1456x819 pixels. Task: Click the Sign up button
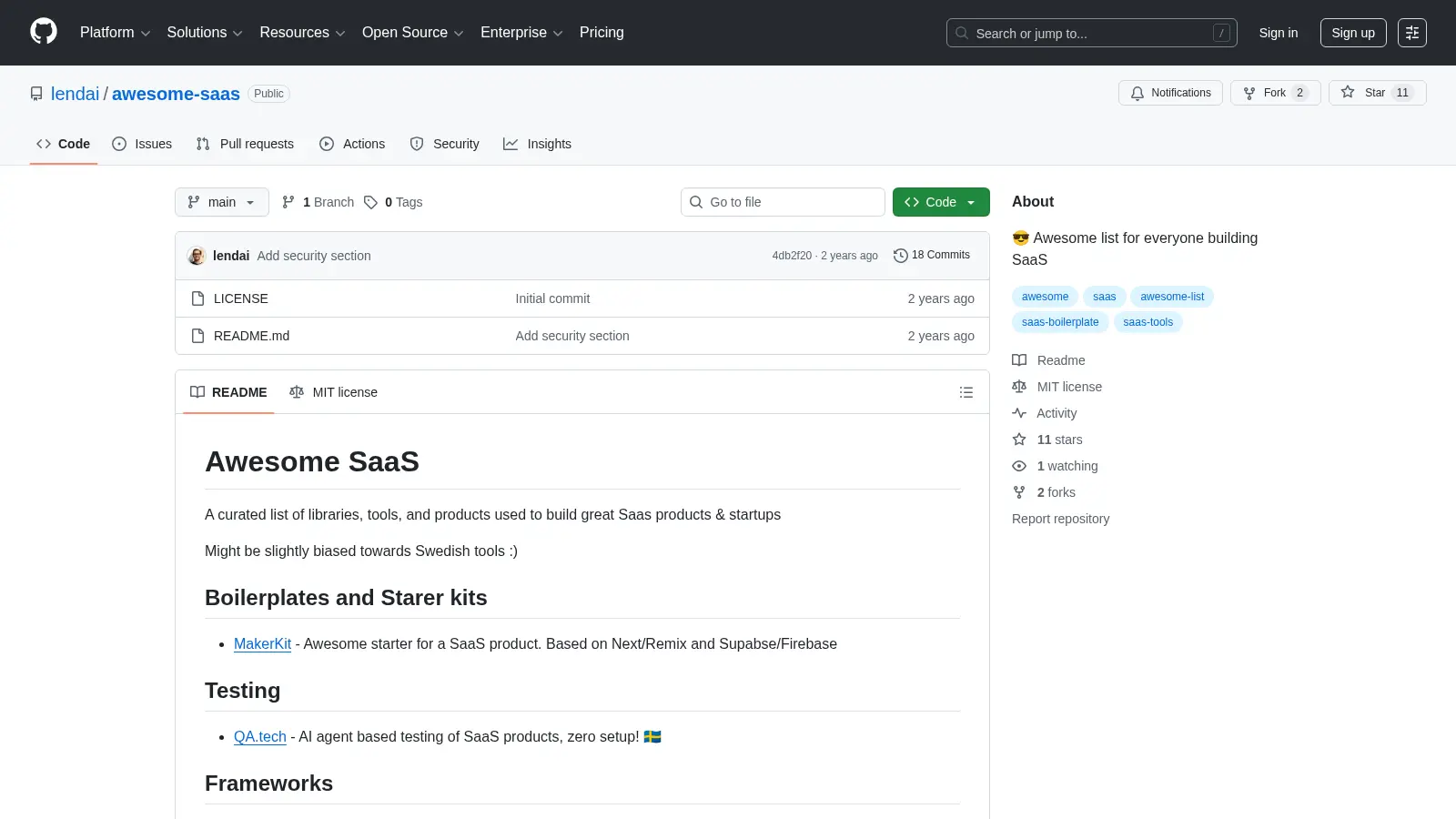point(1353,33)
